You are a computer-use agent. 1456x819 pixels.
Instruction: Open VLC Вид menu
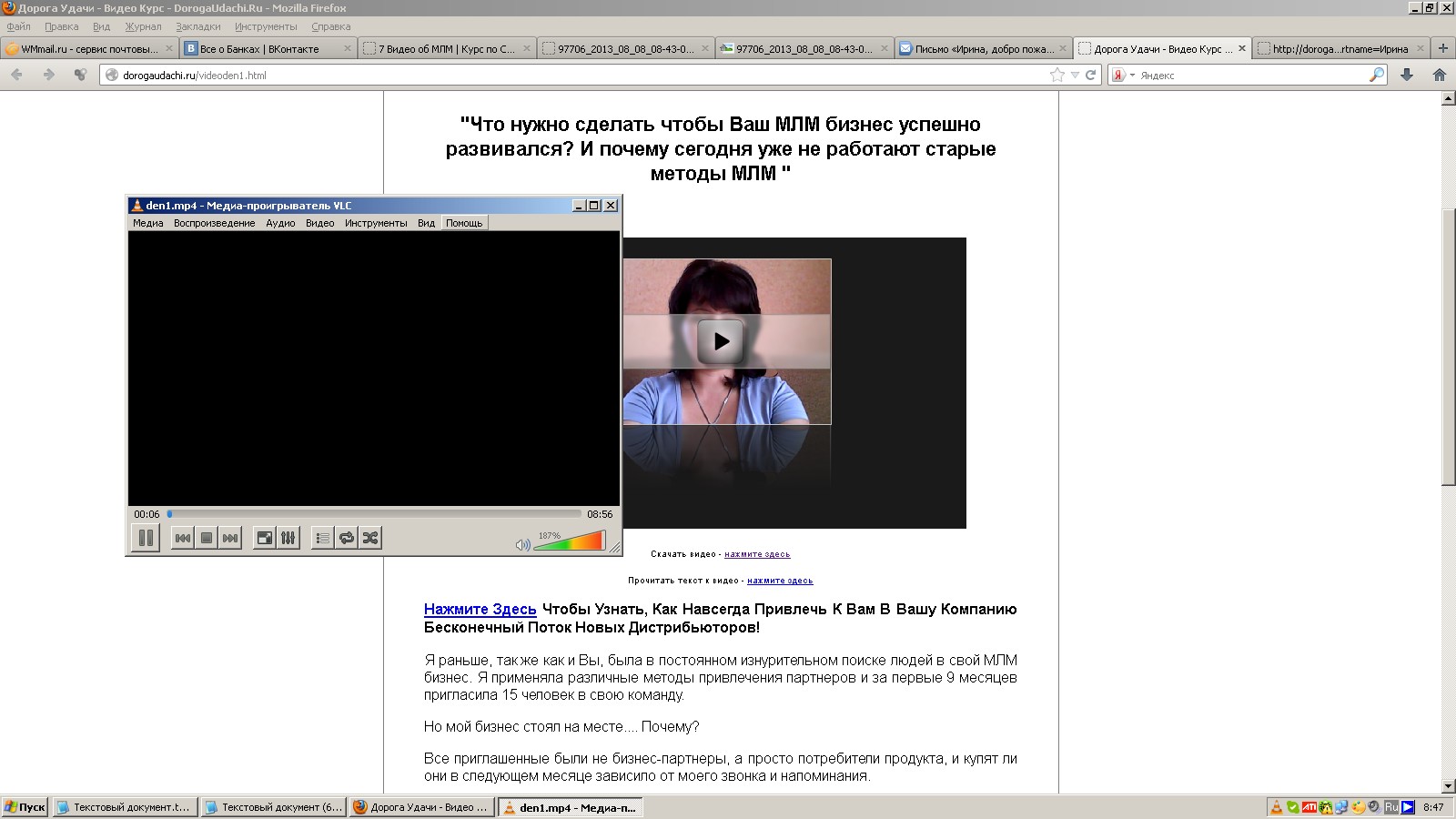[x=426, y=223]
